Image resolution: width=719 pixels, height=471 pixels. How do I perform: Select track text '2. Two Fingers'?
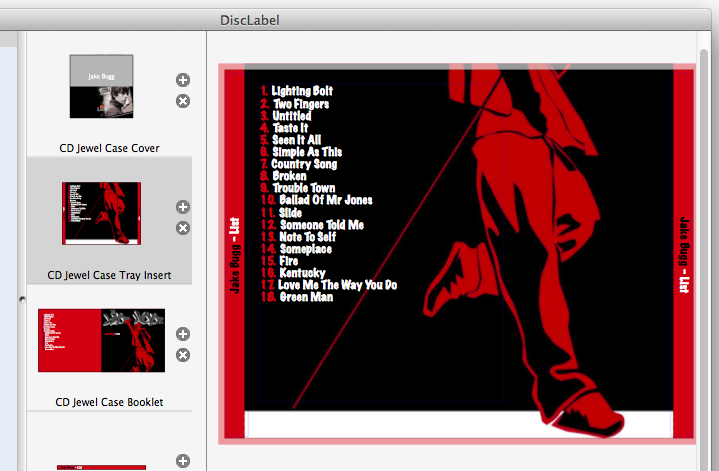[294, 104]
